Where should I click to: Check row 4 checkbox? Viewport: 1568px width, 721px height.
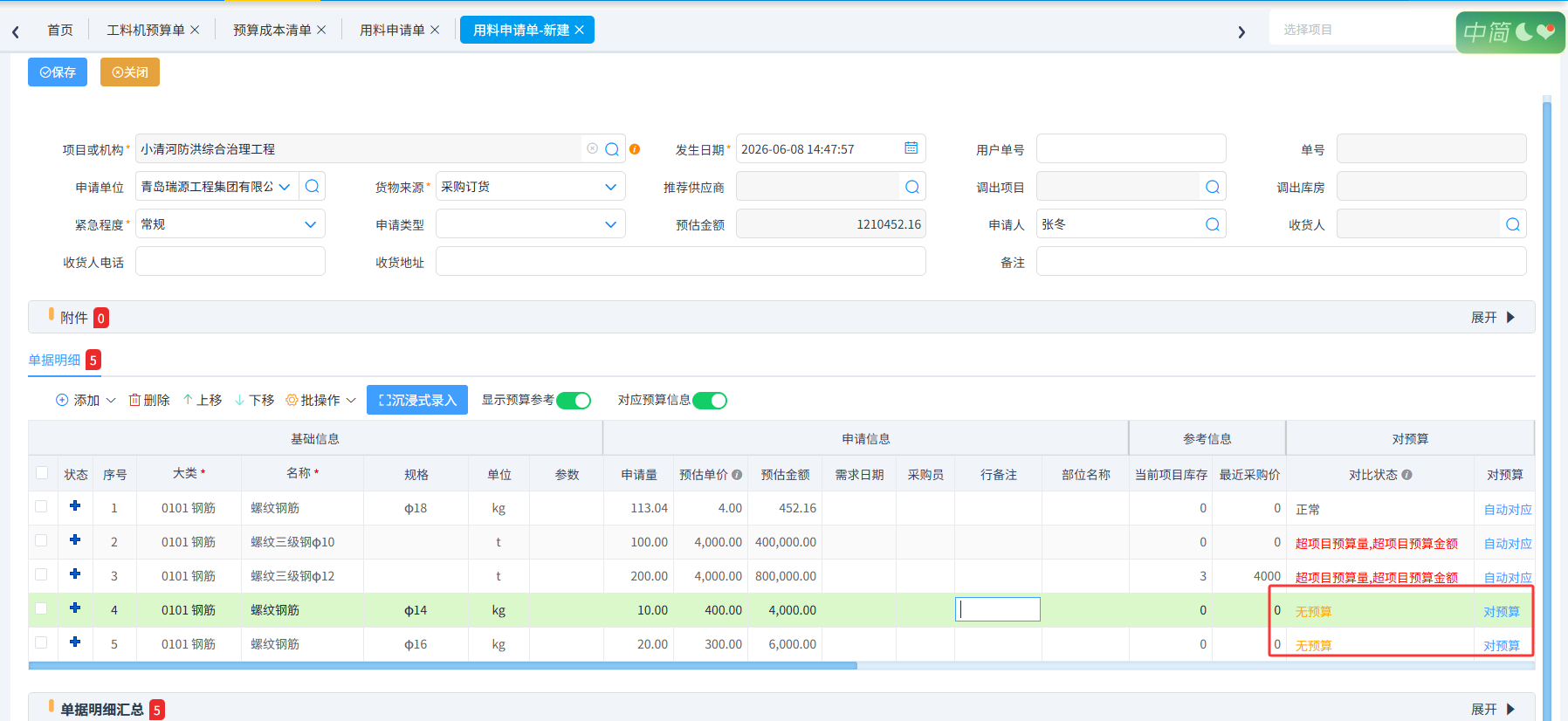tap(41, 608)
